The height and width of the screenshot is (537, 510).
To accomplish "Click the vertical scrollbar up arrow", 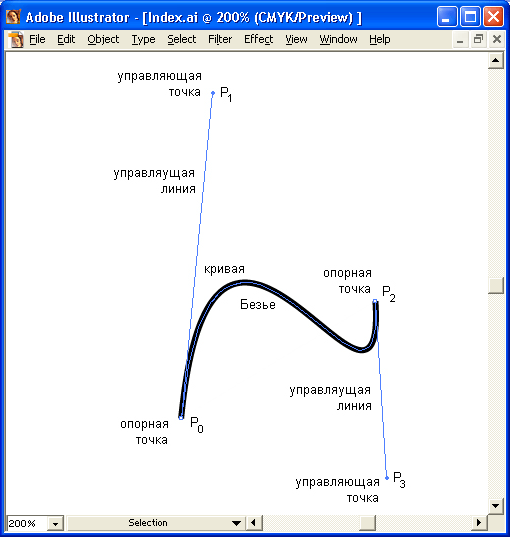I will coord(496,61).
